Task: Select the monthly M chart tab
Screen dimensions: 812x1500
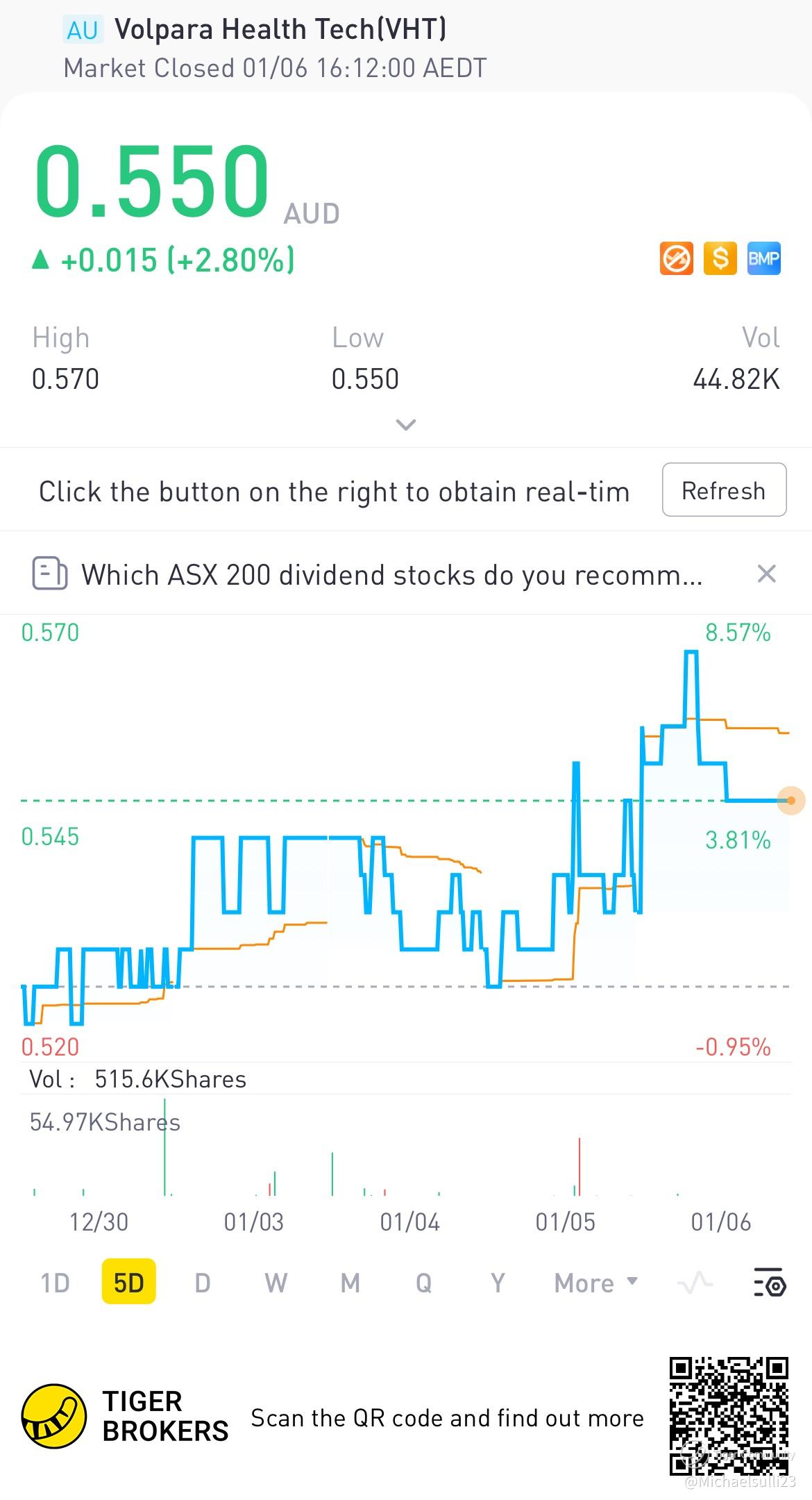Action: coord(350,1283)
